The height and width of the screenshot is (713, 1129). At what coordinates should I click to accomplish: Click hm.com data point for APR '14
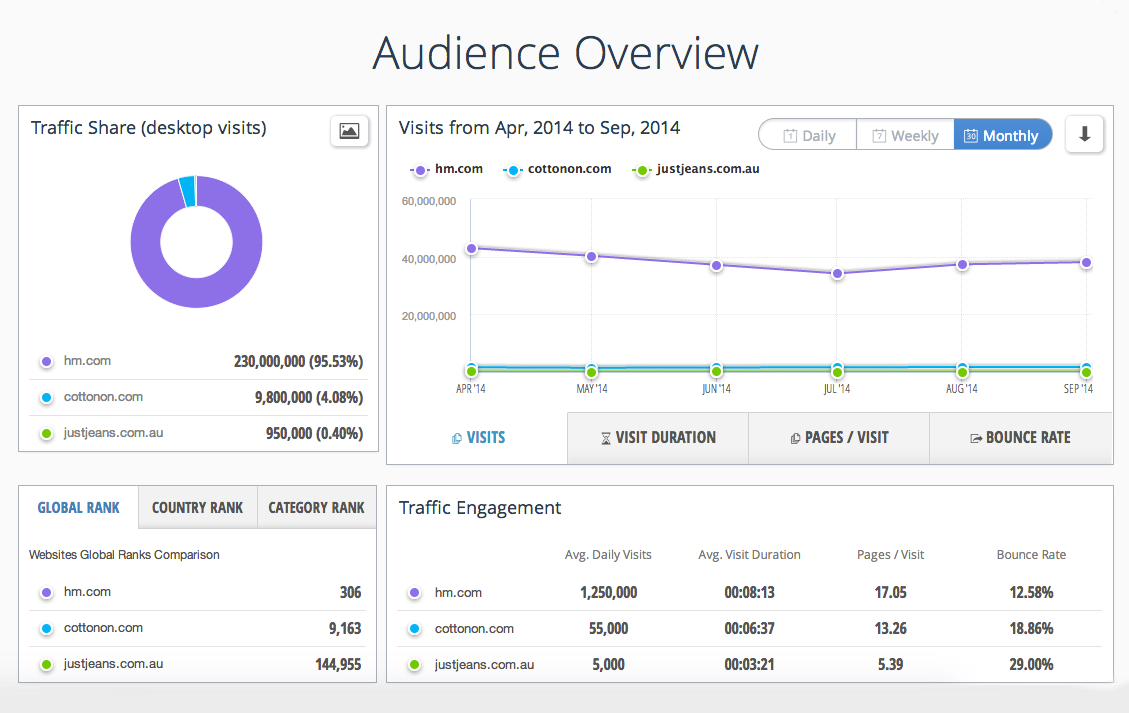[x=472, y=248]
